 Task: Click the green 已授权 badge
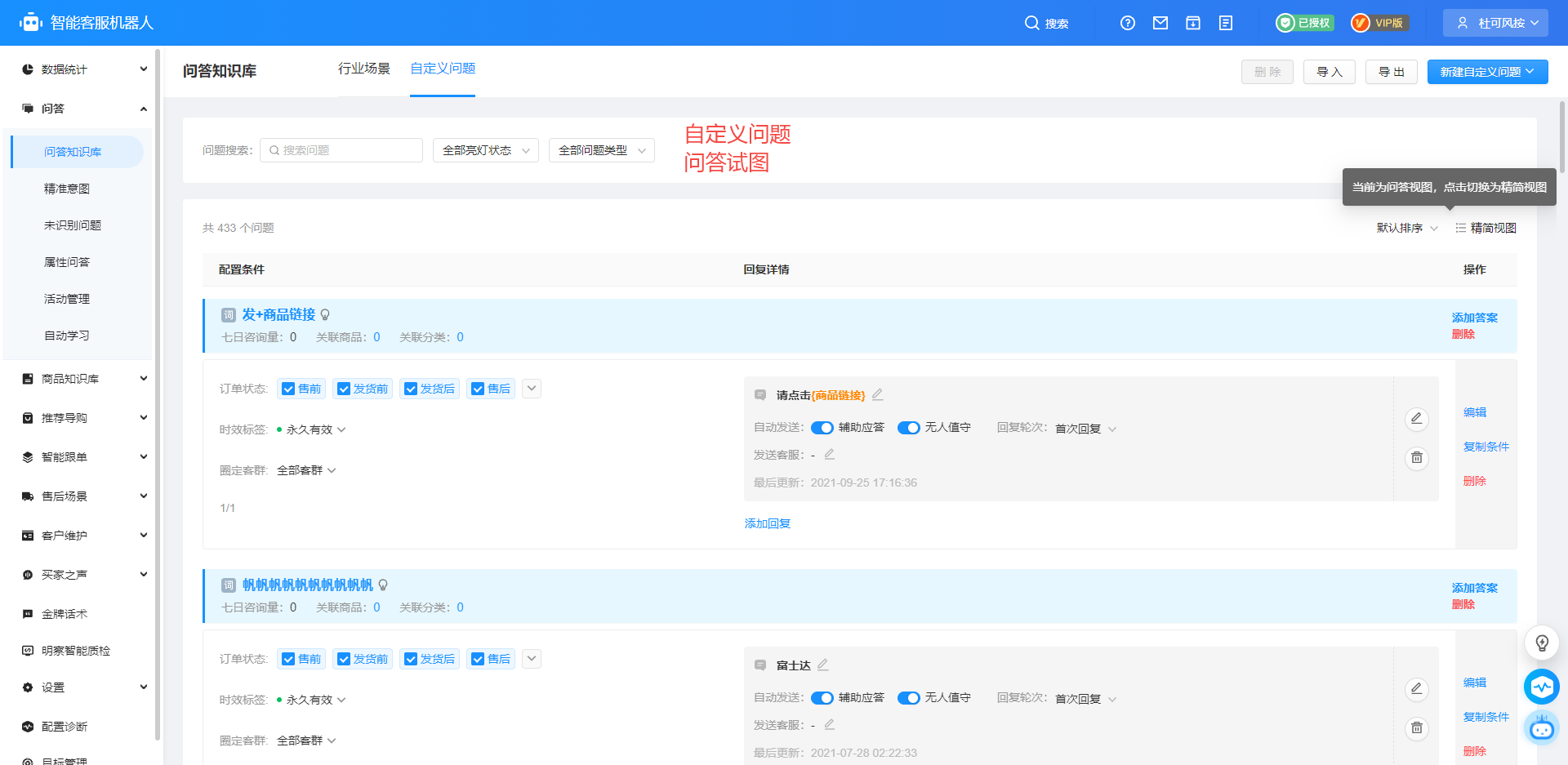tap(1305, 23)
